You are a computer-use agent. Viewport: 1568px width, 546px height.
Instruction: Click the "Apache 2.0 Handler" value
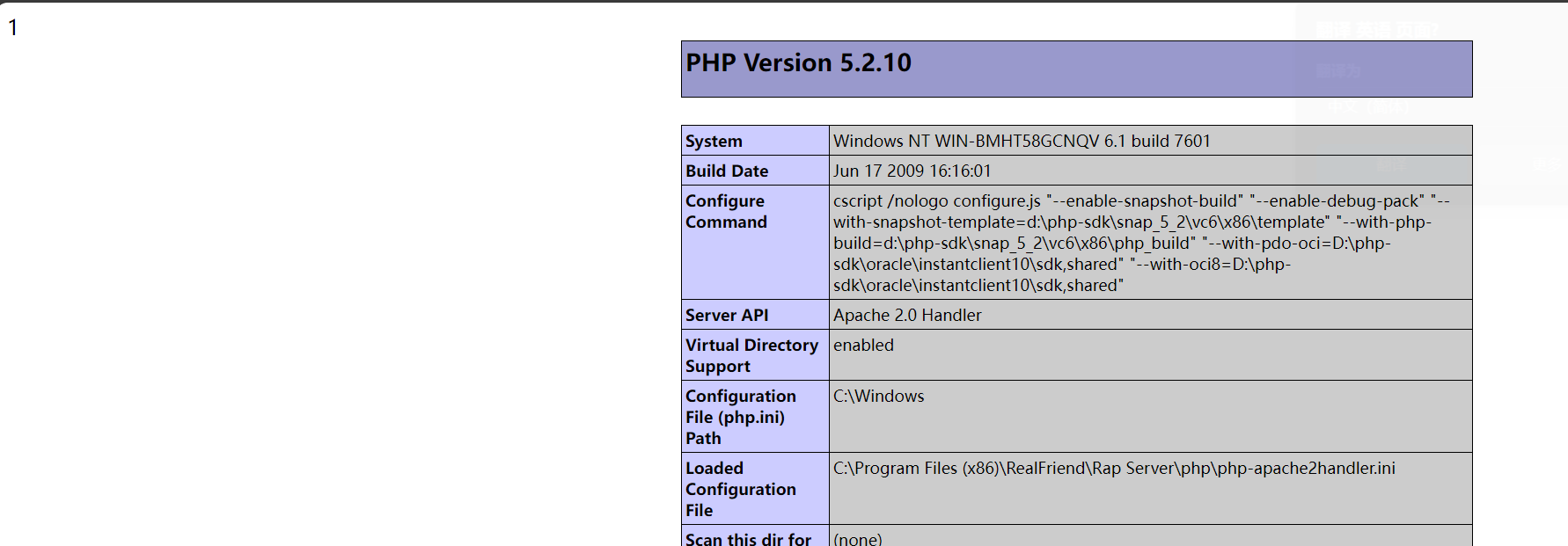point(907,316)
